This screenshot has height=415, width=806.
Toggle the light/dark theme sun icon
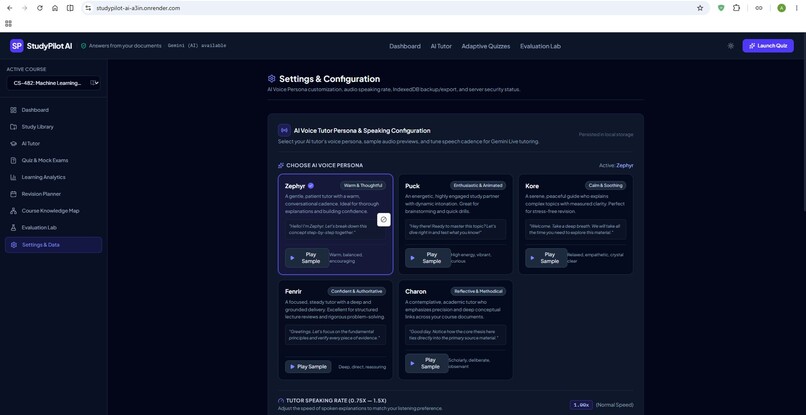coord(730,46)
